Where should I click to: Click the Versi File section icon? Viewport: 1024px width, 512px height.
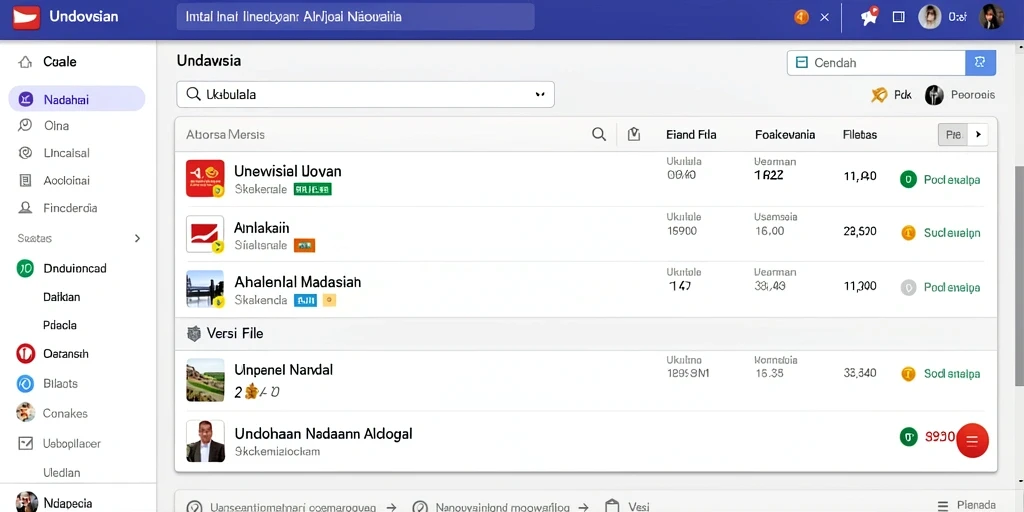[193, 334]
